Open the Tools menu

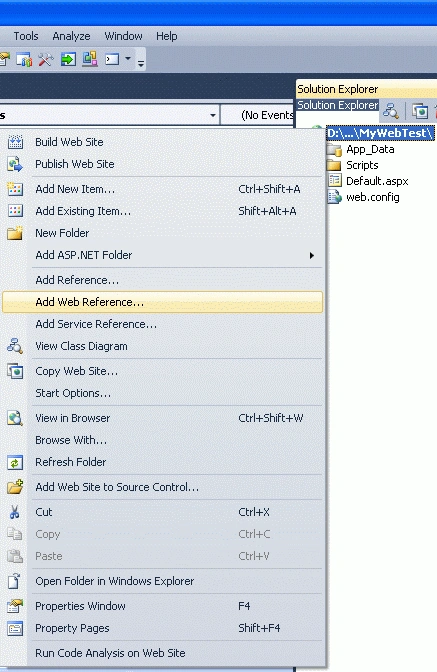(26, 36)
